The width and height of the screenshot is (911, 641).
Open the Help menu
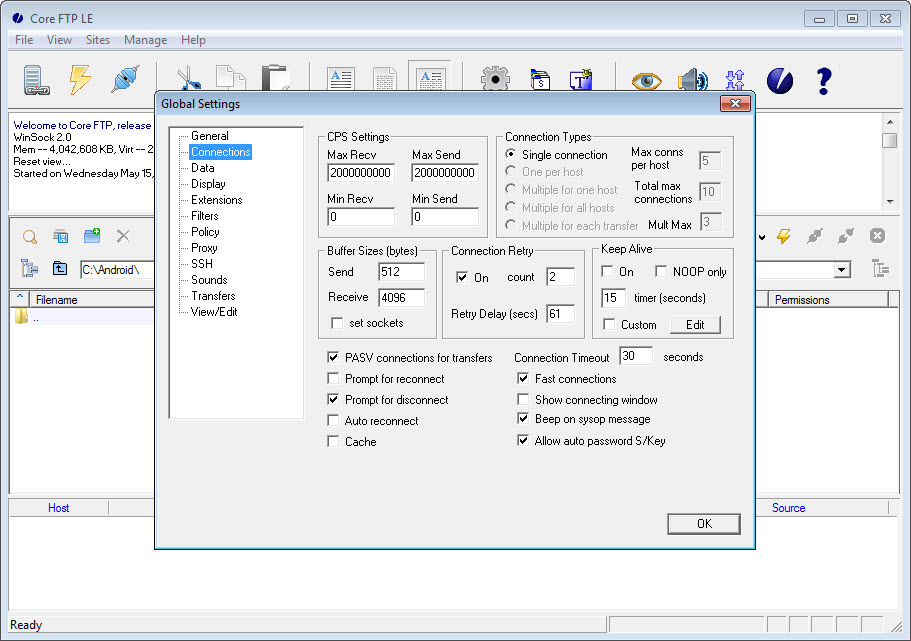pyautogui.click(x=193, y=40)
